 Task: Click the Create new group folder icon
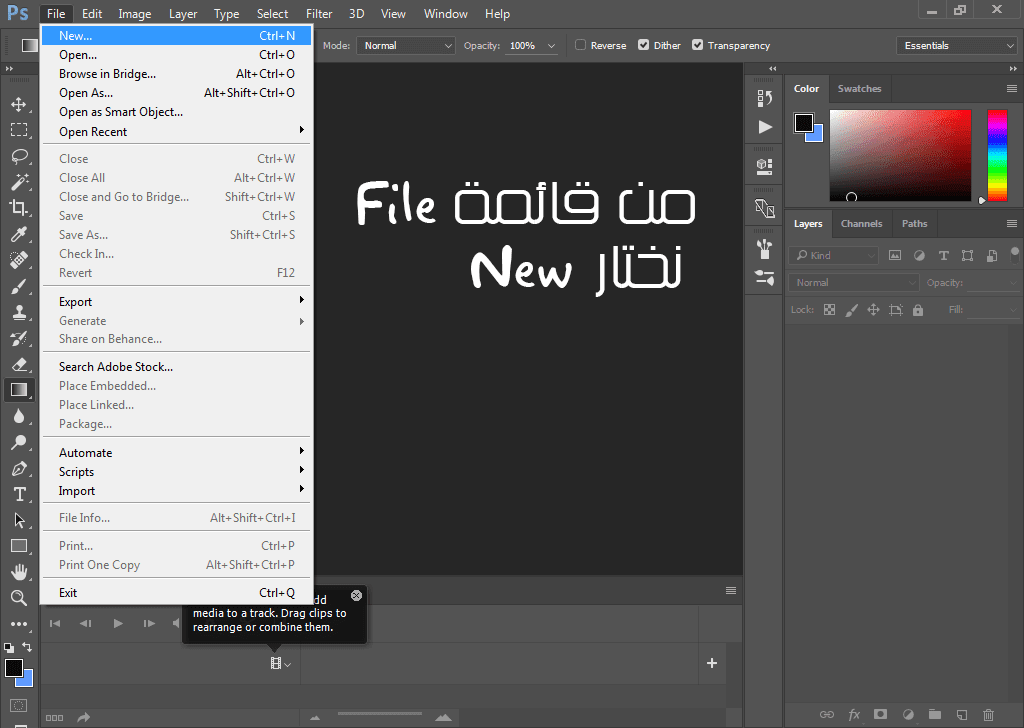(x=935, y=714)
